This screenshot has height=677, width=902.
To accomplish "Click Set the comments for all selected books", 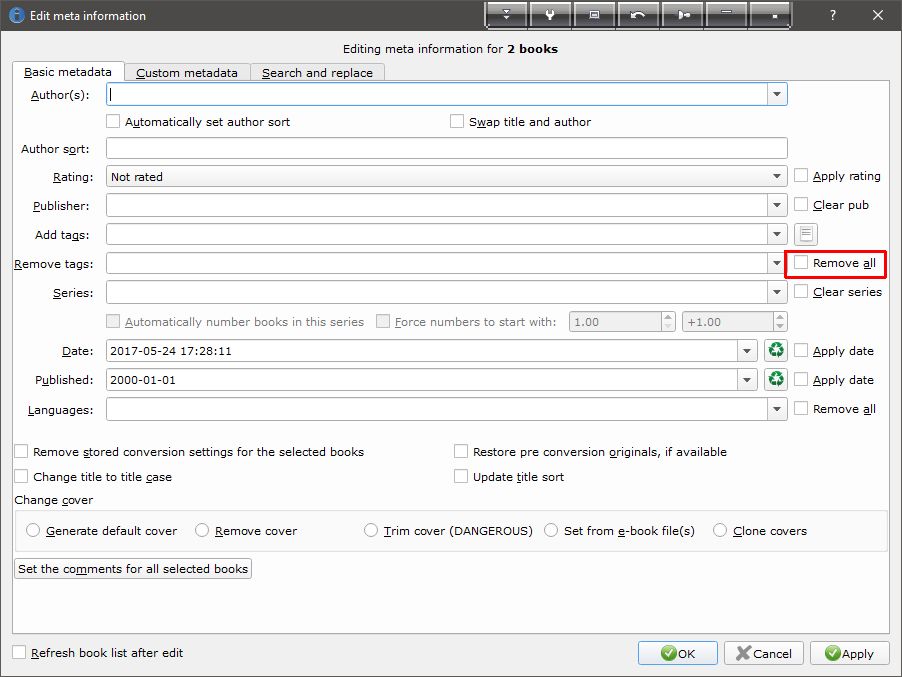I will click(133, 568).
